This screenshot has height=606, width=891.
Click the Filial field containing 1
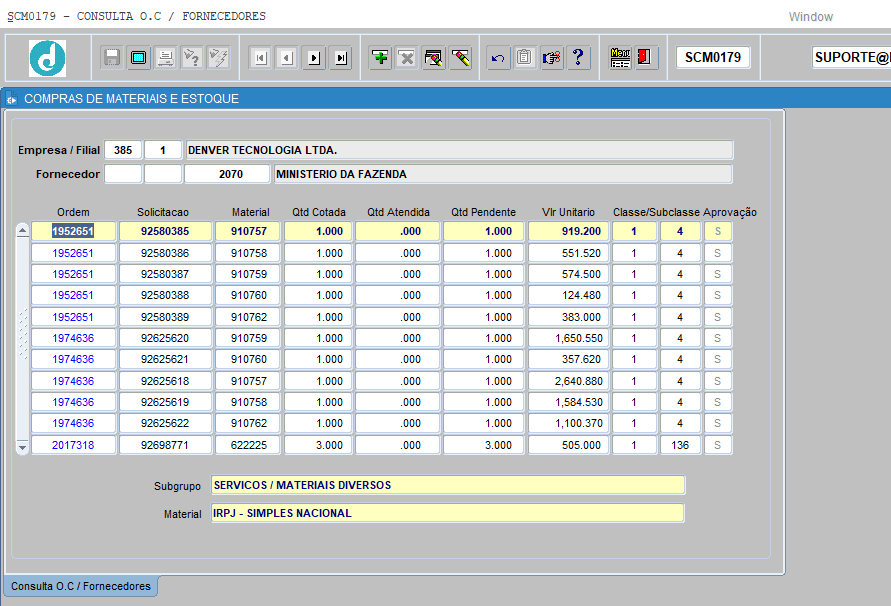pos(163,150)
